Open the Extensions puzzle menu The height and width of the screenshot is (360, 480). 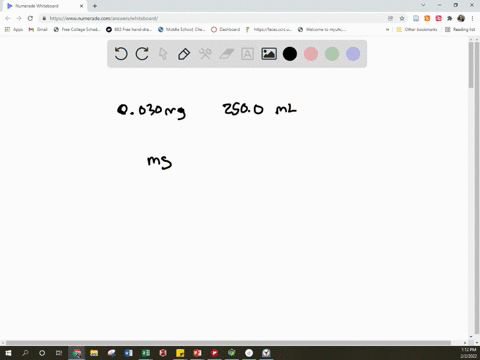click(450, 18)
